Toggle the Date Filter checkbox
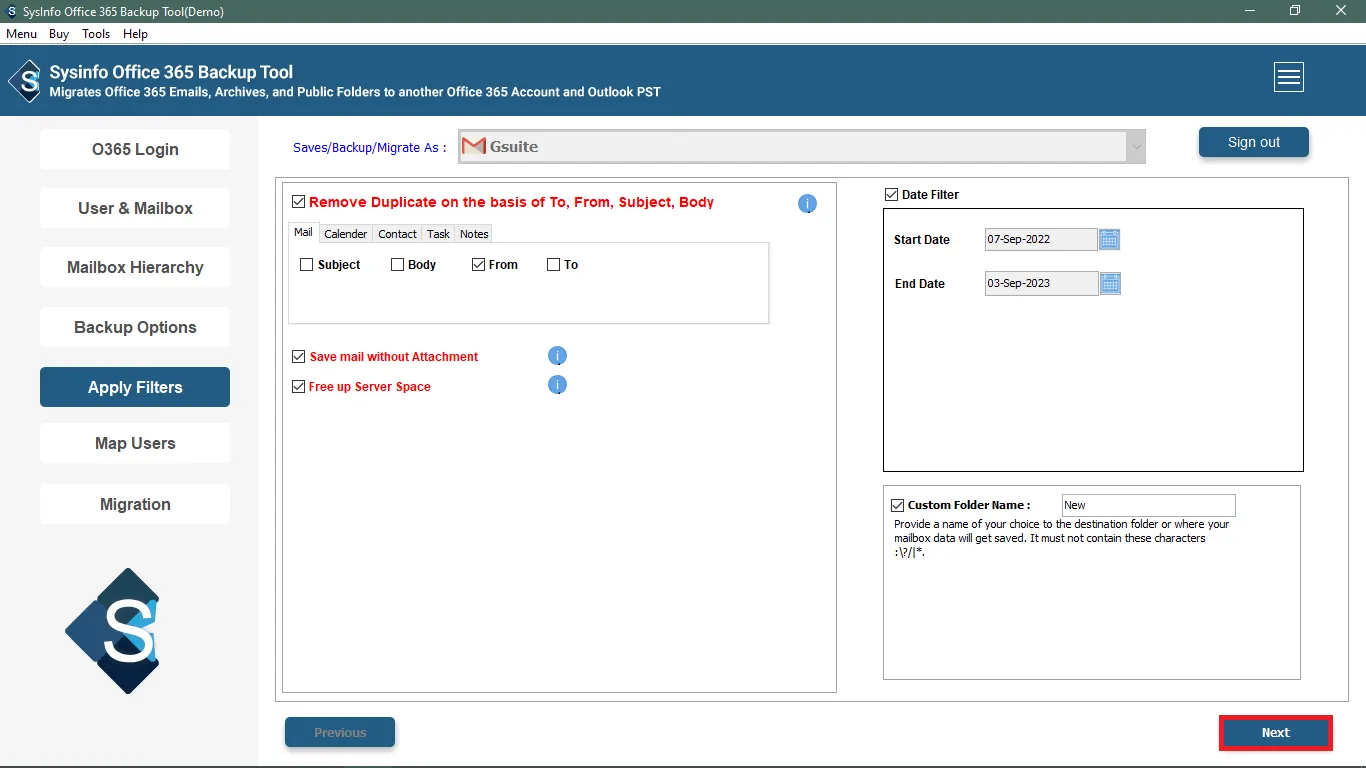The width and height of the screenshot is (1366, 768). pos(891,195)
